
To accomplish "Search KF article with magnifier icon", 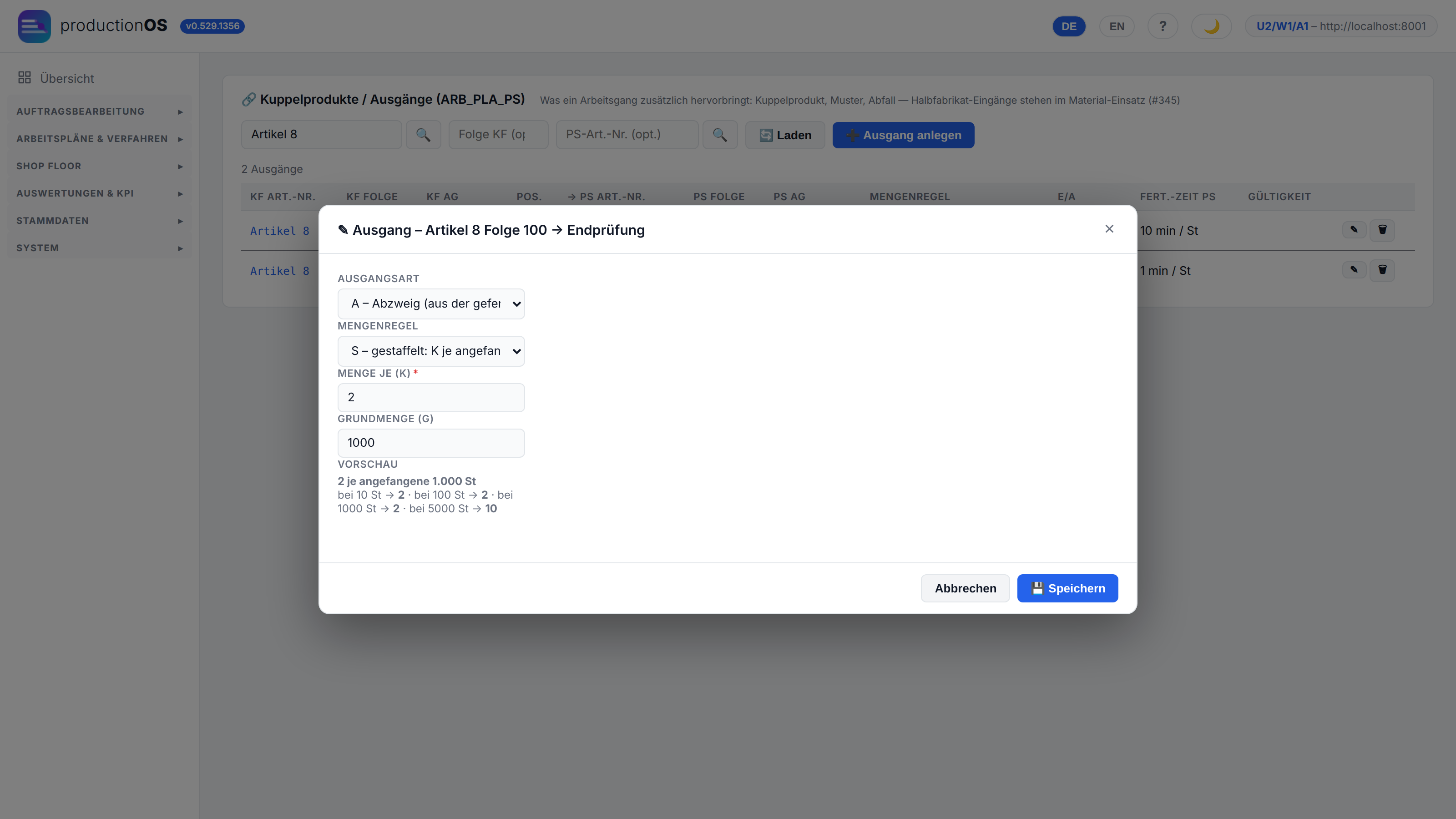I will (x=423, y=135).
